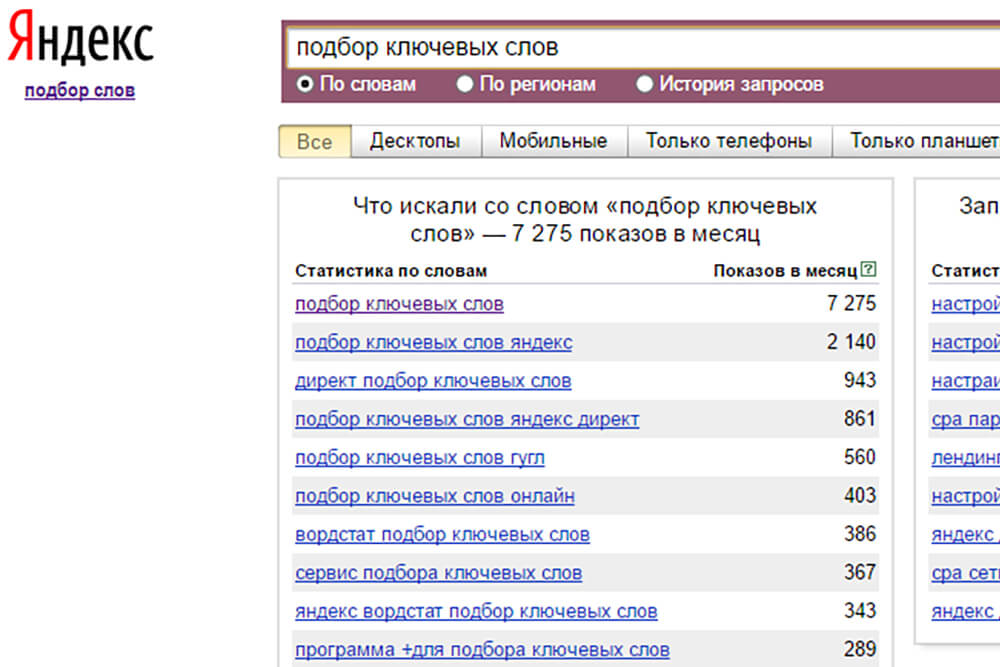The width and height of the screenshot is (1000, 667).
Task: Open the query подбор ключевых слов гугл
Action: pos(420,457)
